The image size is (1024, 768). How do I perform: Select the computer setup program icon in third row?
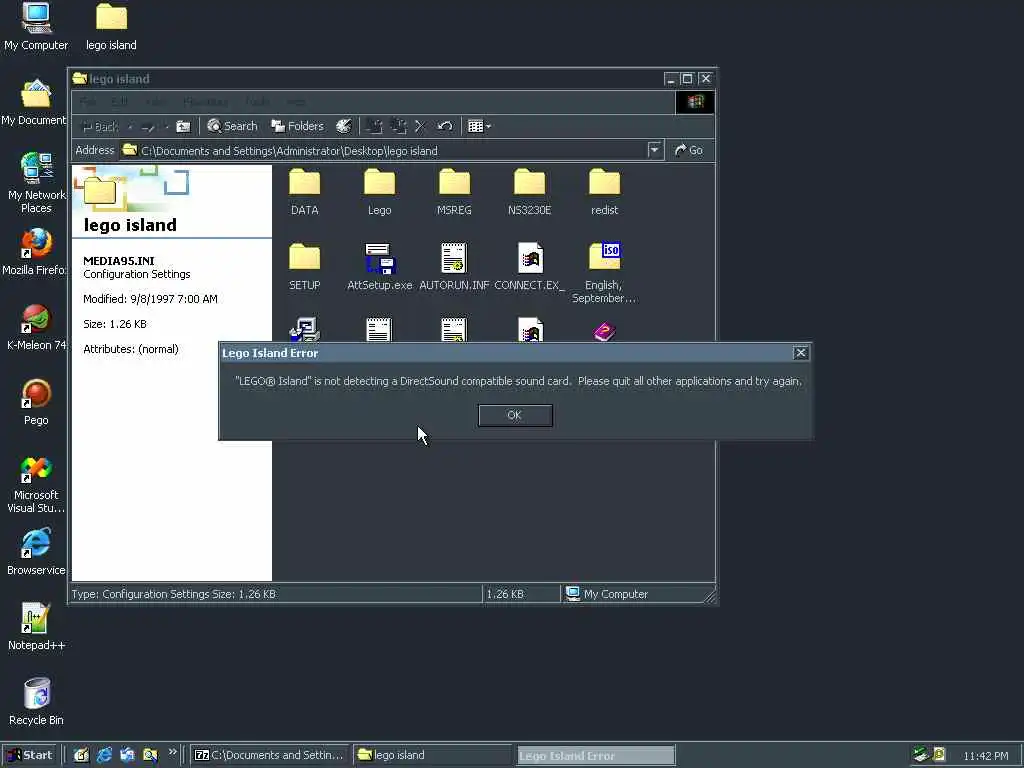304,330
